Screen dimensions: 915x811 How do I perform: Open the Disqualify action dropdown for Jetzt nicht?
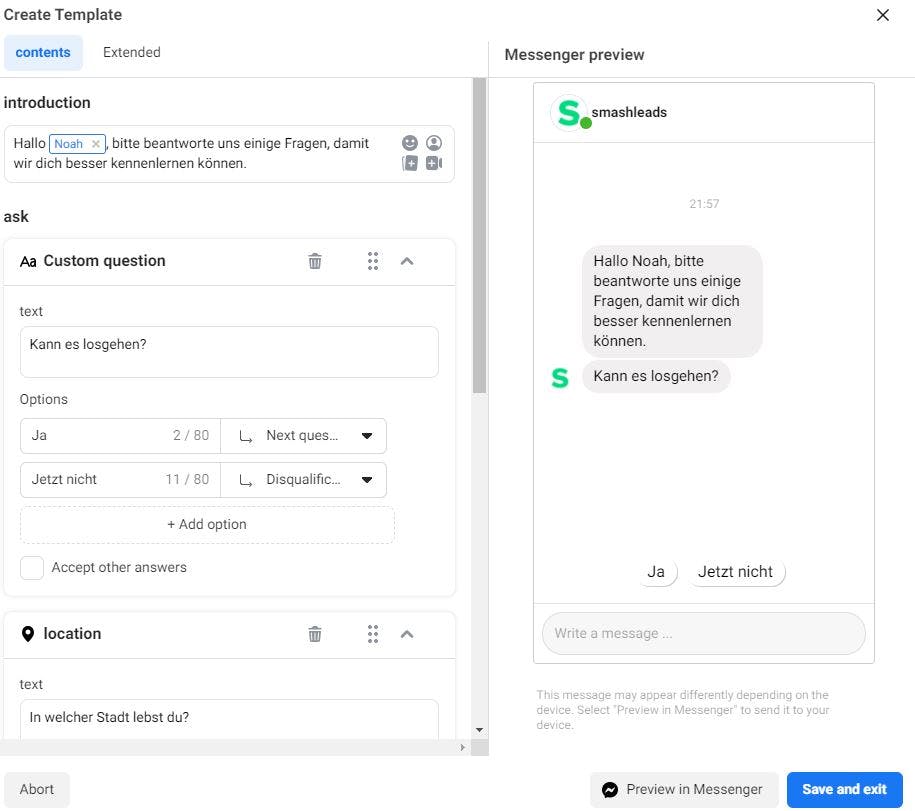pos(303,480)
